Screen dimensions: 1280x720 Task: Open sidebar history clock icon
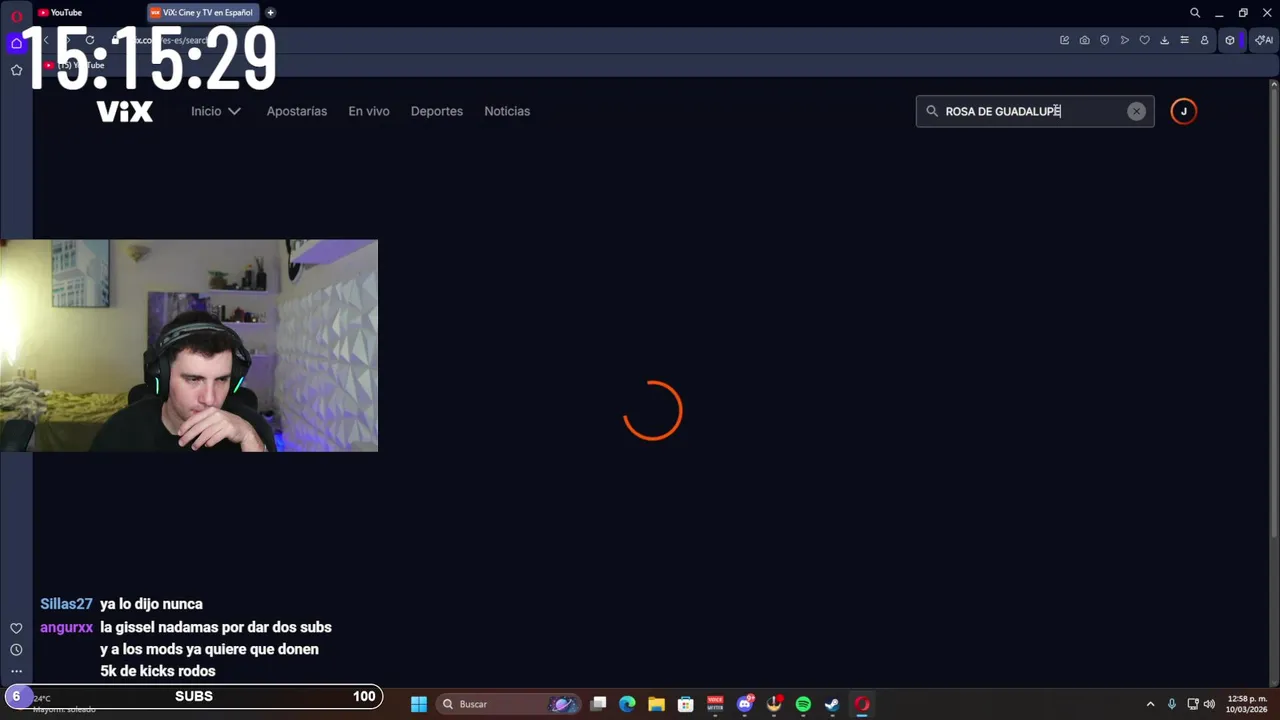[16, 650]
